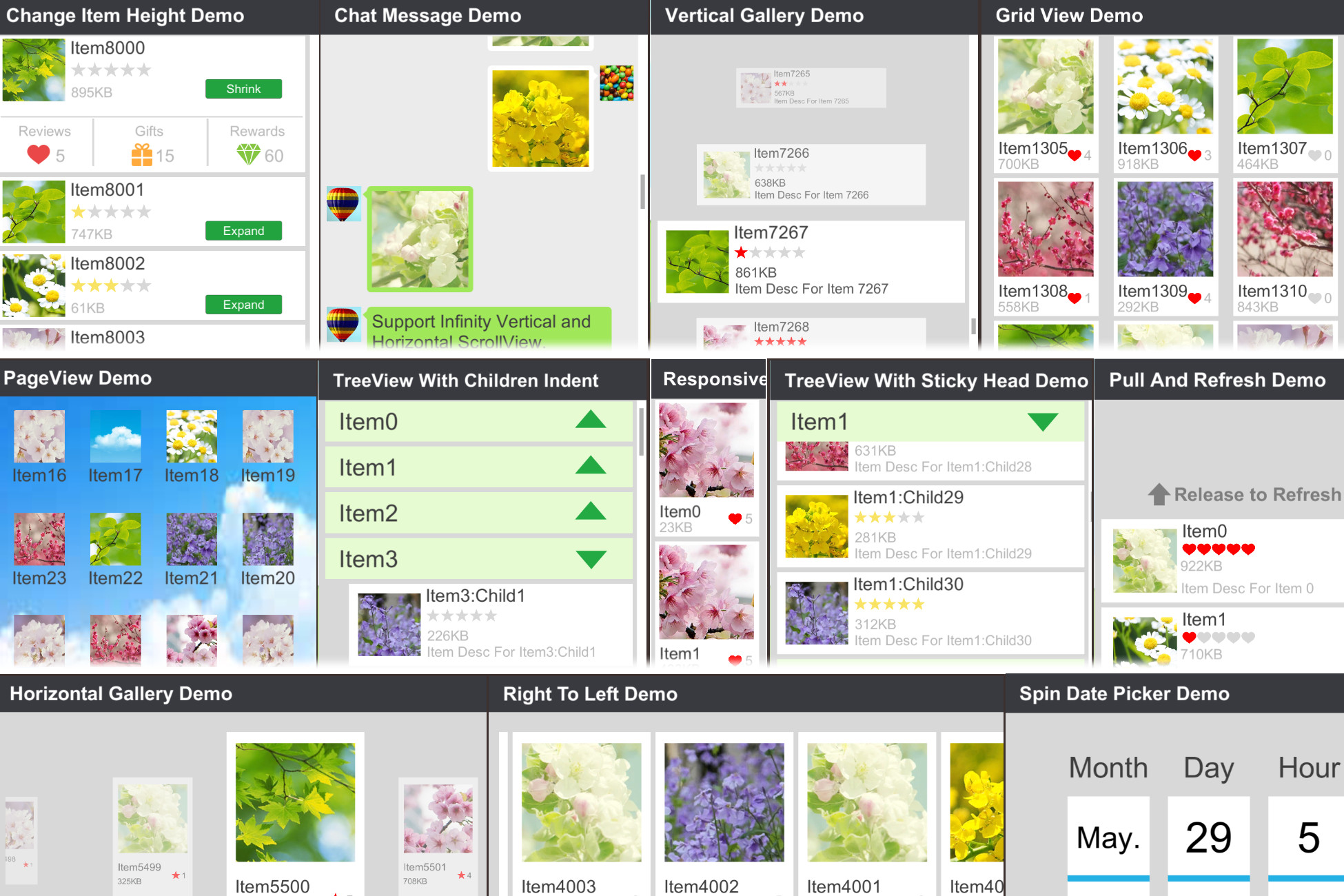Click the colorful candy avatar icon
The height and width of the screenshot is (896, 1344).
click(616, 83)
